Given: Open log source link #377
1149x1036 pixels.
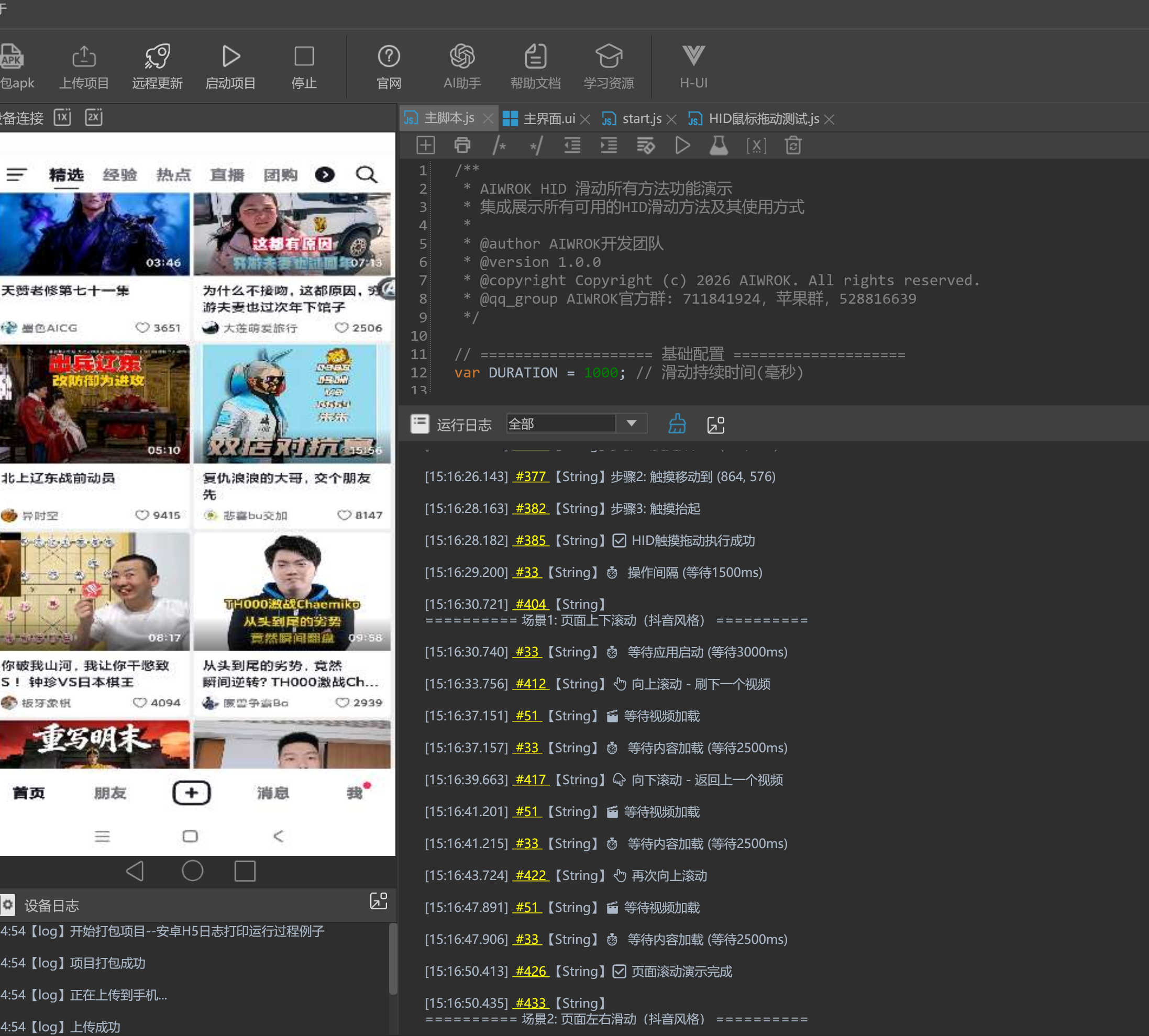Looking at the screenshot, I should pos(531,476).
